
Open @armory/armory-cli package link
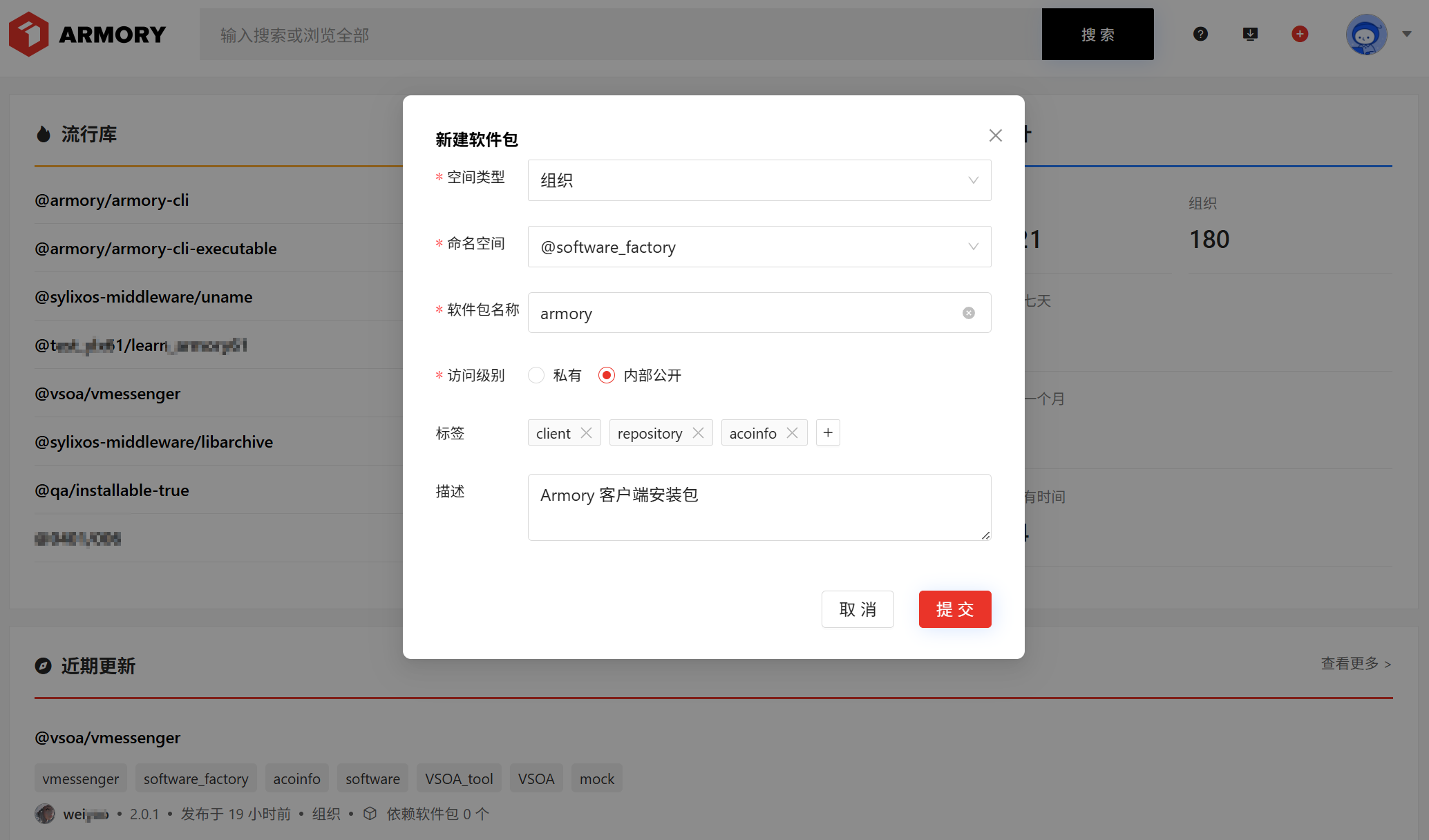(111, 200)
